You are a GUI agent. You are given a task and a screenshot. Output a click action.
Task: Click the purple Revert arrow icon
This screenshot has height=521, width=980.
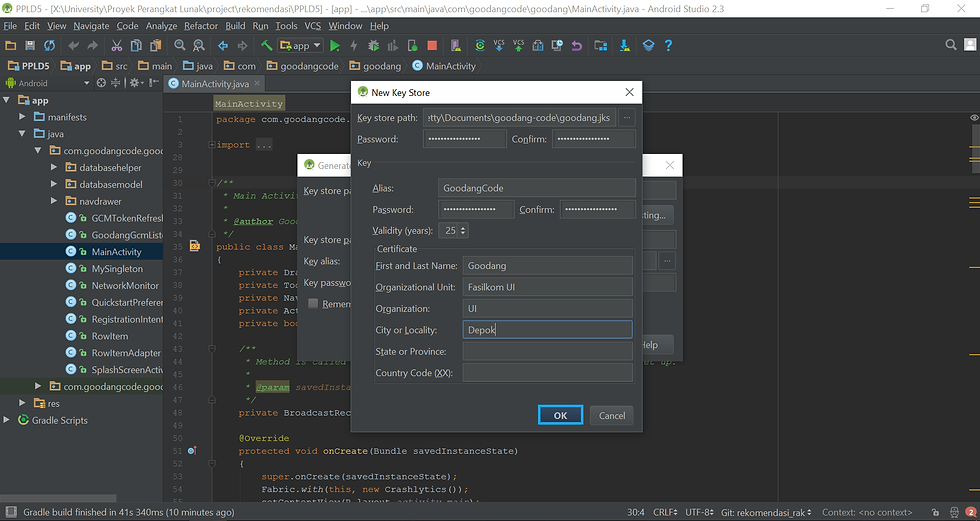click(576, 46)
